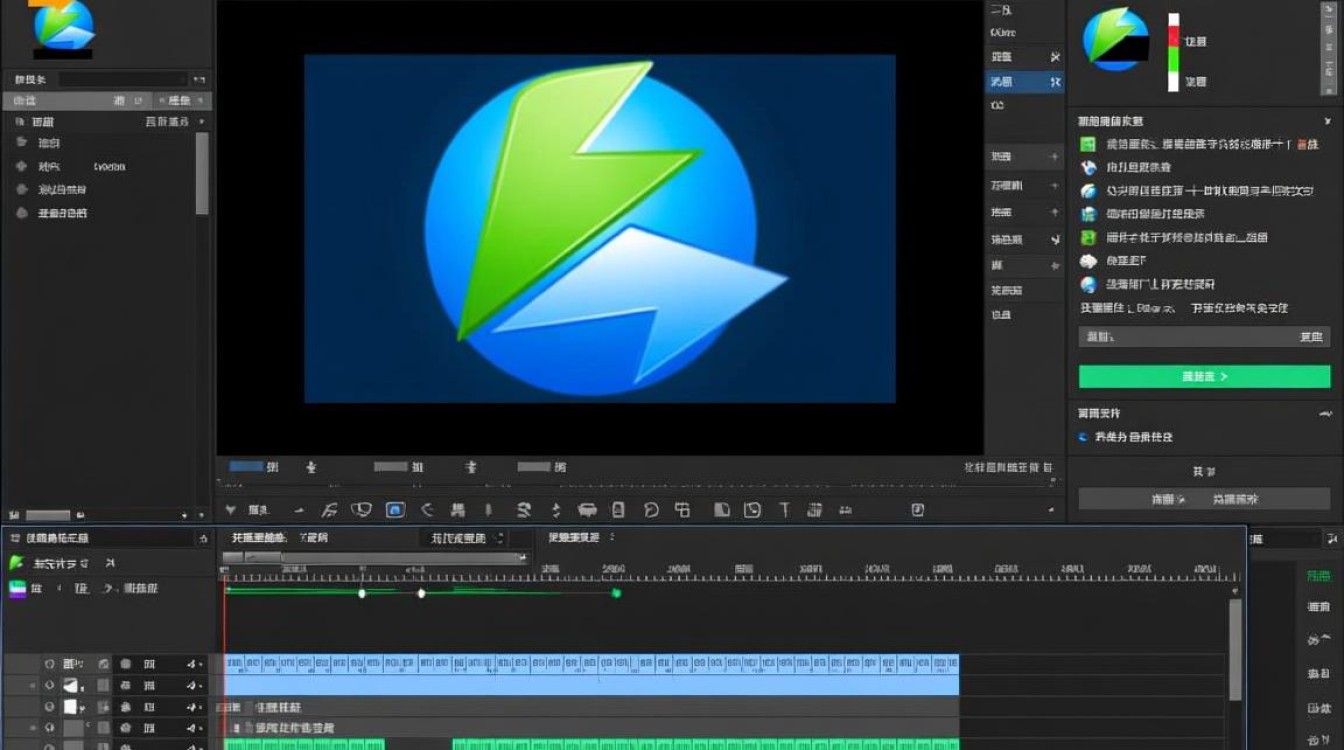
Task: Click the vertical scrollbar on the timeline's right edge
Action: coord(1235,649)
